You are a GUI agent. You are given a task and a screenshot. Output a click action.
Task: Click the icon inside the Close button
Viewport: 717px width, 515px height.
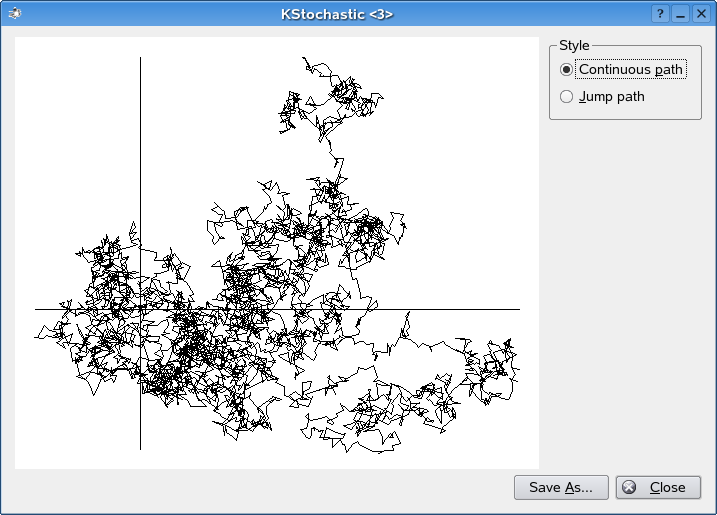pyautogui.click(x=629, y=487)
